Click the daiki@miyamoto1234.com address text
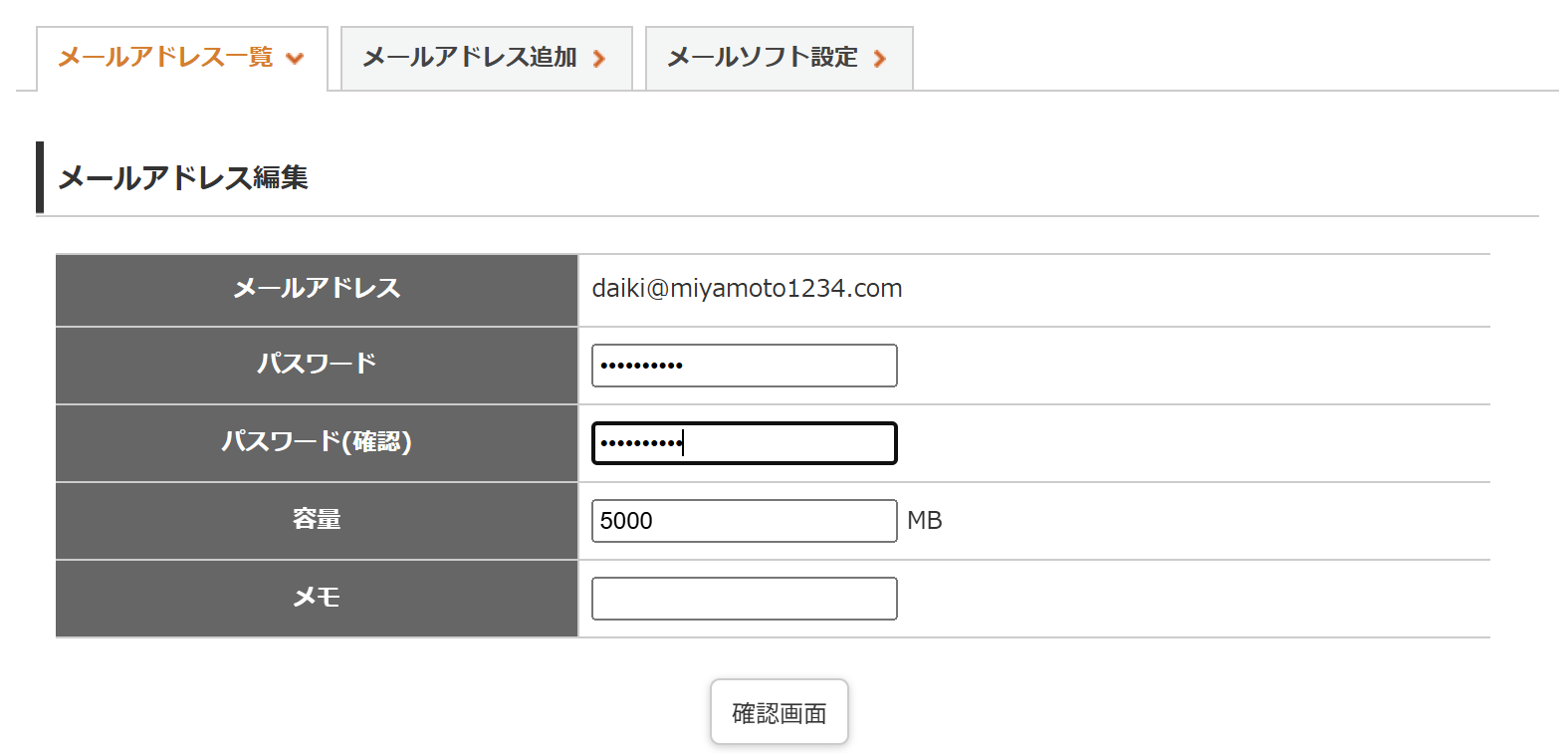This screenshot has width=1568, height=754. pyautogui.click(x=747, y=289)
